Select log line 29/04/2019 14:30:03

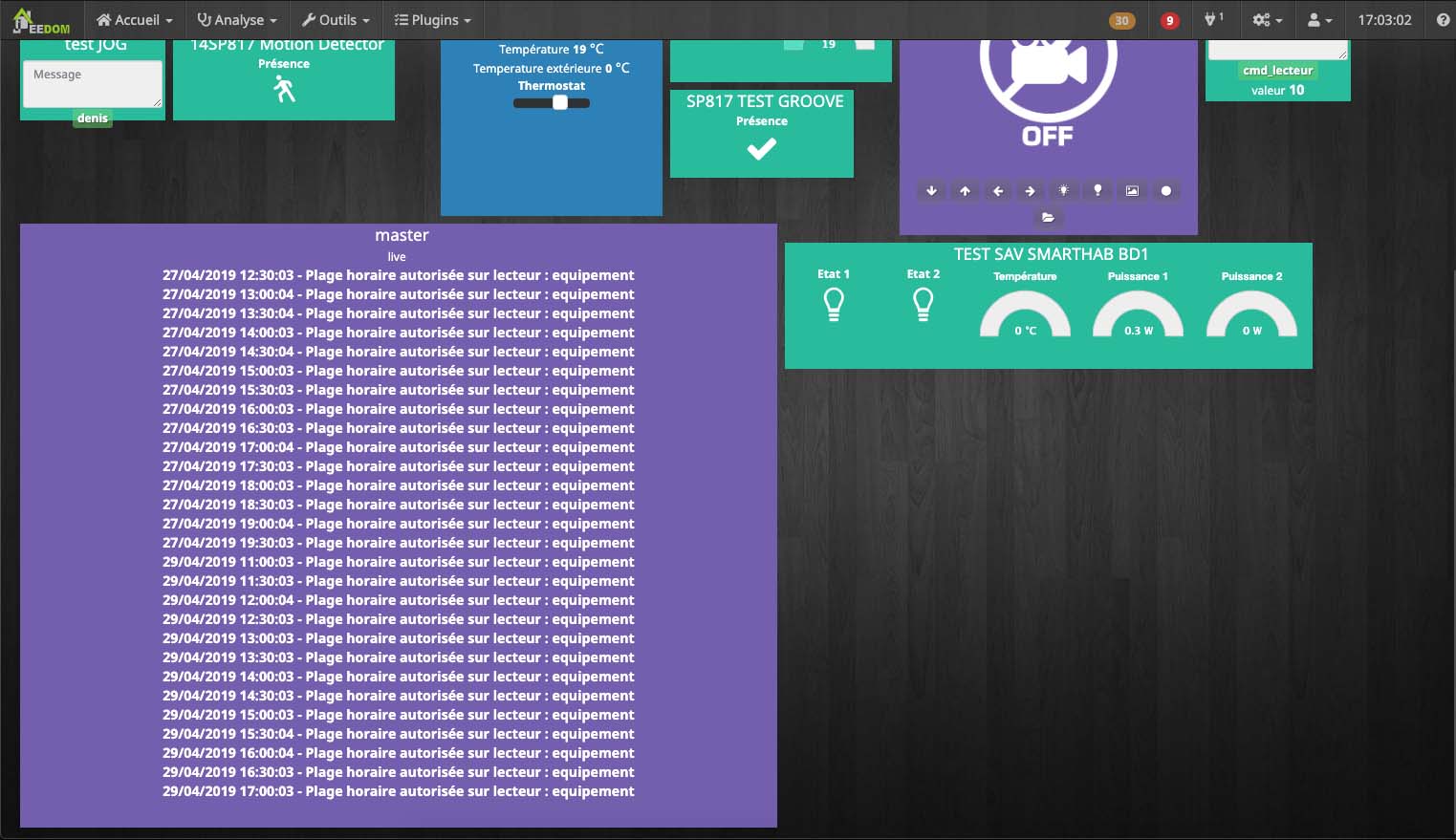tap(398, 696)
